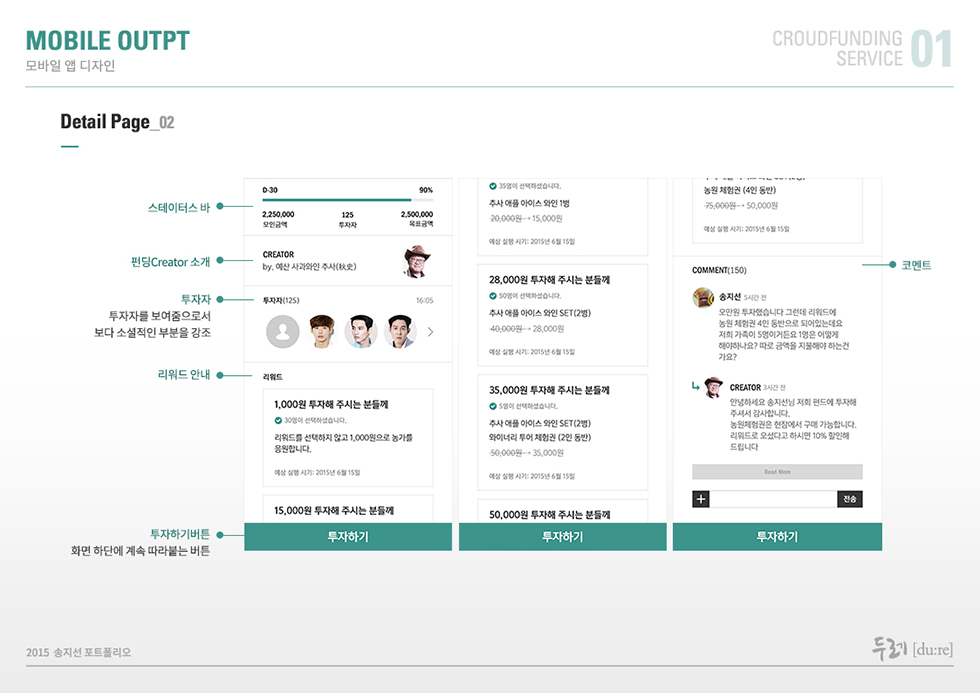This screenshot has width=980, height=693.
Task: Toggle the check mark on 28,000원 reward
Action: (493, 296)
